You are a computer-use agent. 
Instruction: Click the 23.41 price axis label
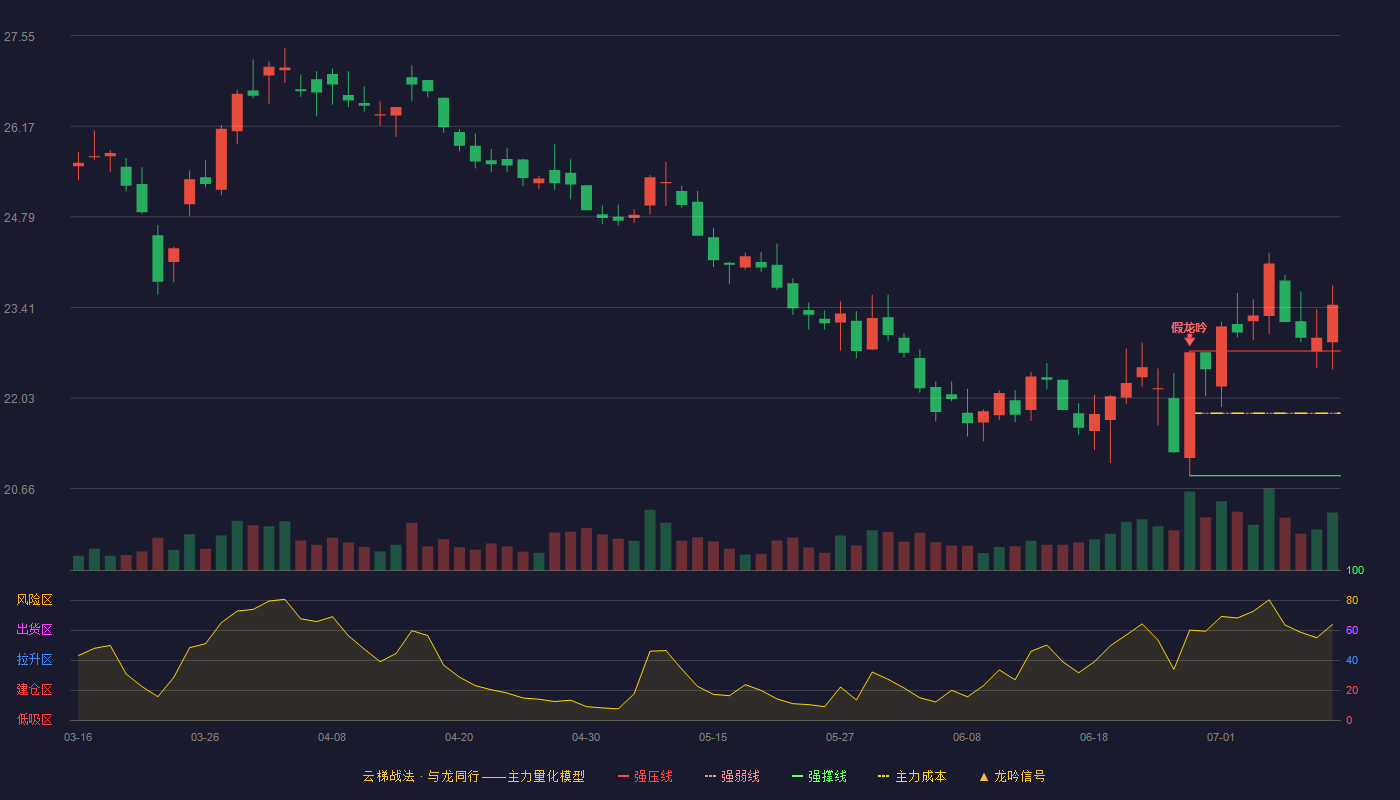[19, 309]
